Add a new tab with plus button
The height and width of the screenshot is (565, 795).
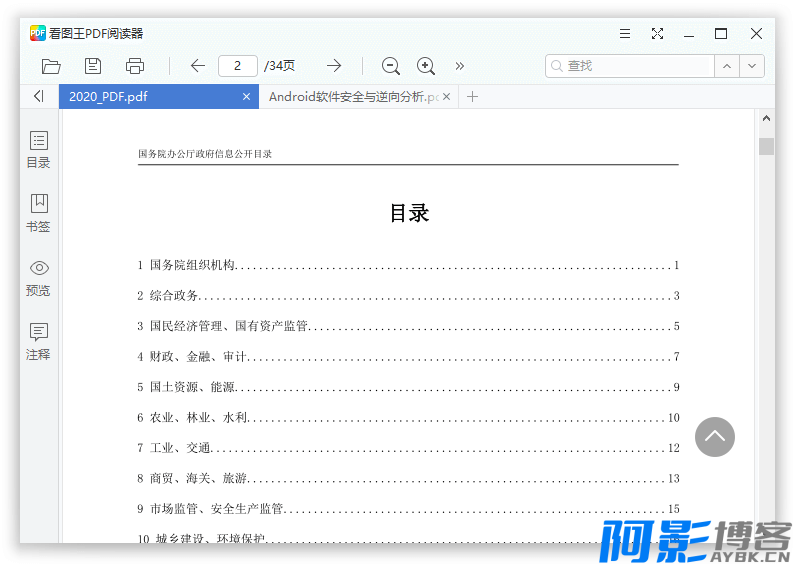tap(473, 97)
